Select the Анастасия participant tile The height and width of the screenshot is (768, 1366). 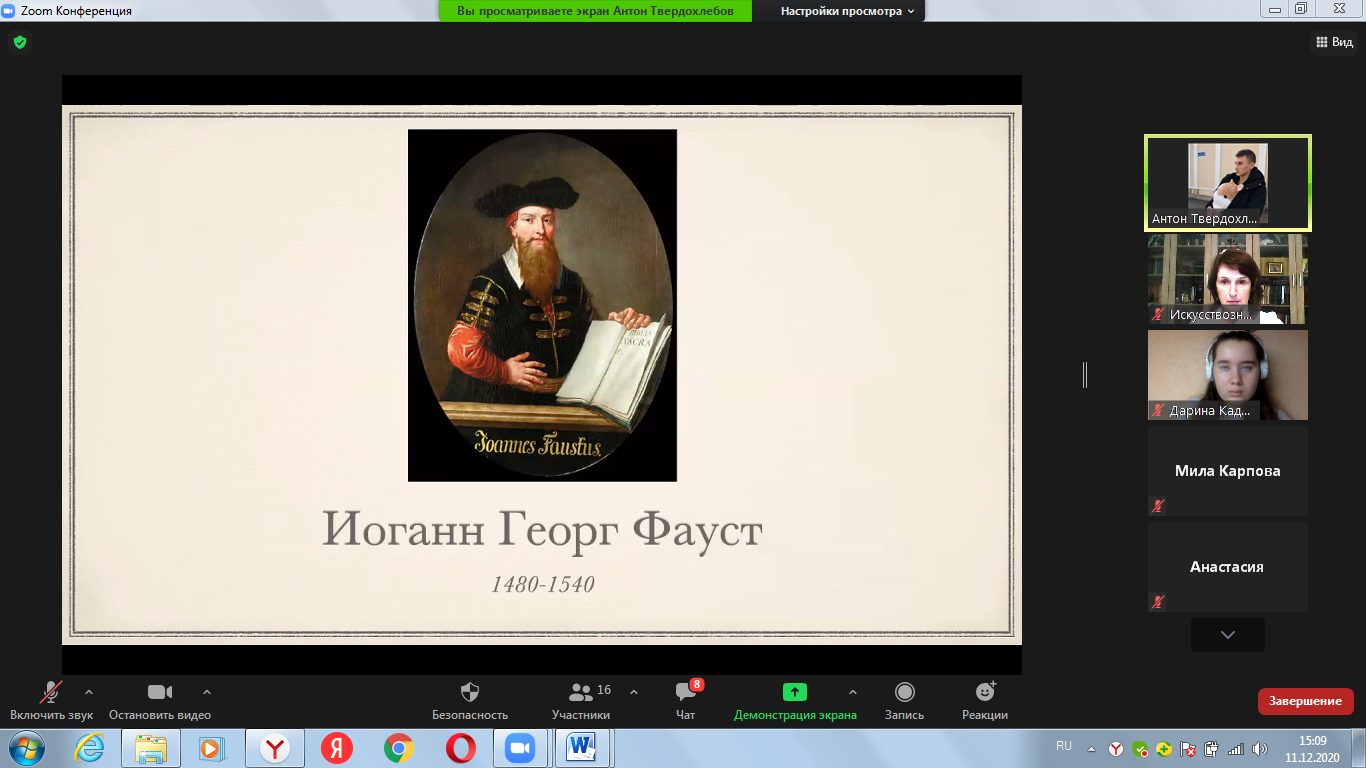(x=1228, y=567)
